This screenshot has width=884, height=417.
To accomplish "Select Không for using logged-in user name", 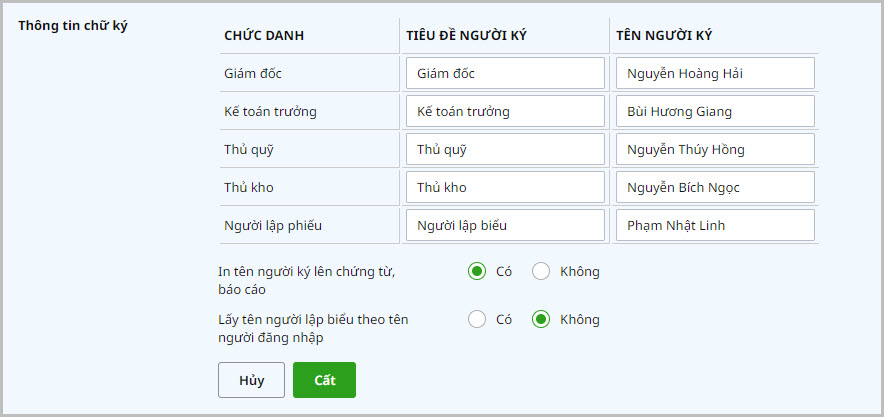I will click(541, 320).
